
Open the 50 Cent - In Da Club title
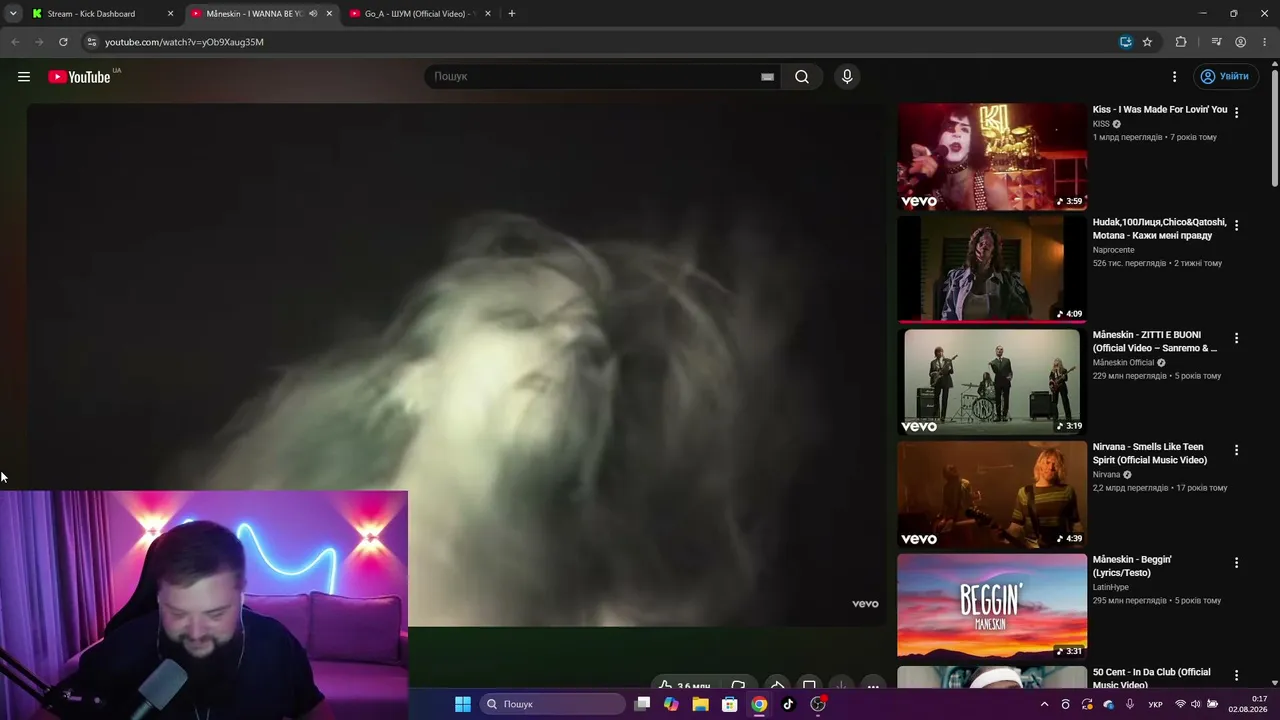[x=1152, y=678]
